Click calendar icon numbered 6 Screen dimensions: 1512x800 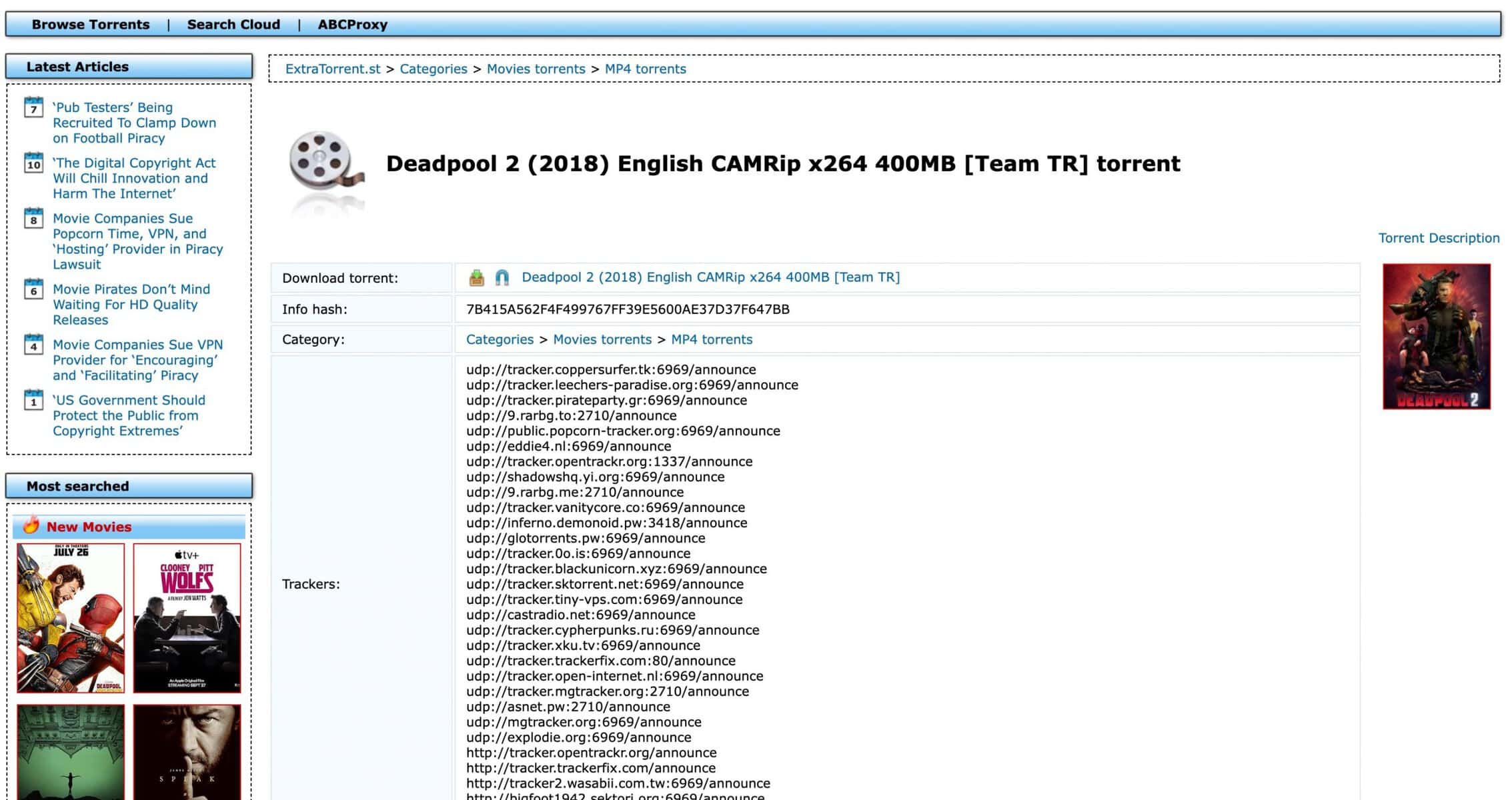click(33, 289)
